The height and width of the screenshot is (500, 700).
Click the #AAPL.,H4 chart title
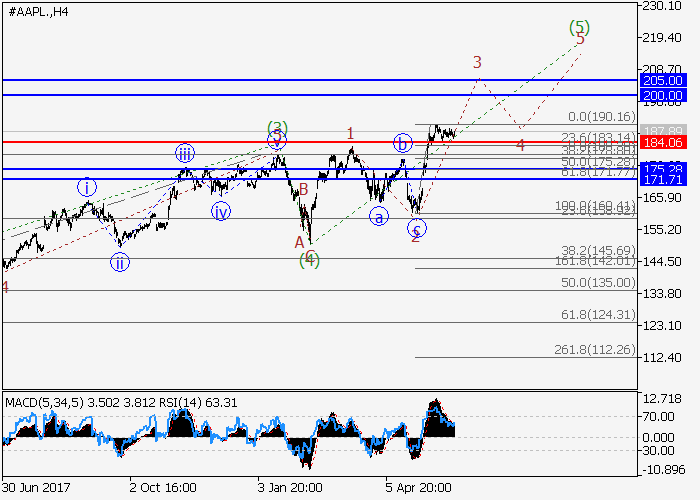pos(40,11)
